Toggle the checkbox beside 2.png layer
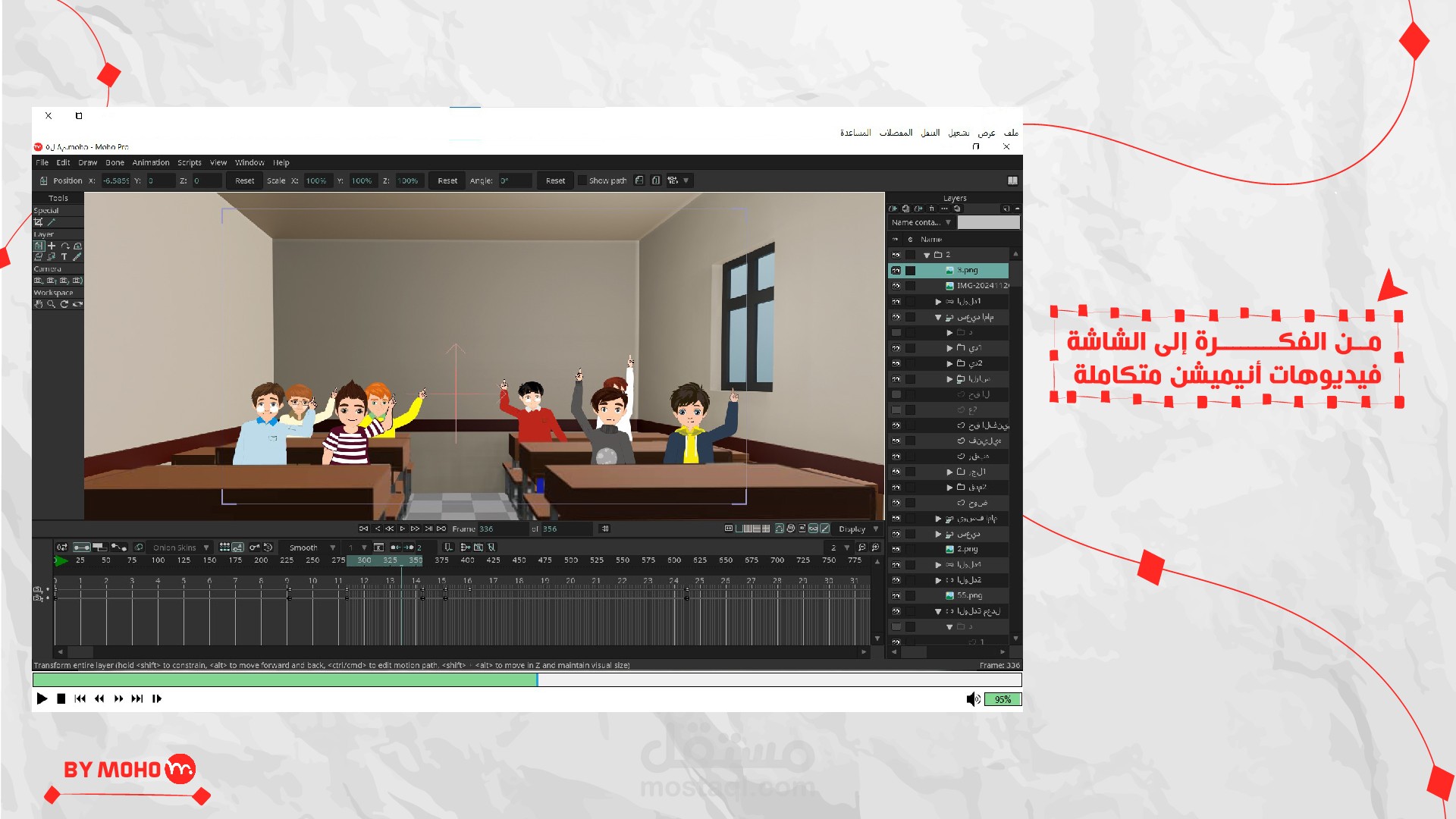Image resolution: width=1456 pixels, height=819 pixels. 911,549
